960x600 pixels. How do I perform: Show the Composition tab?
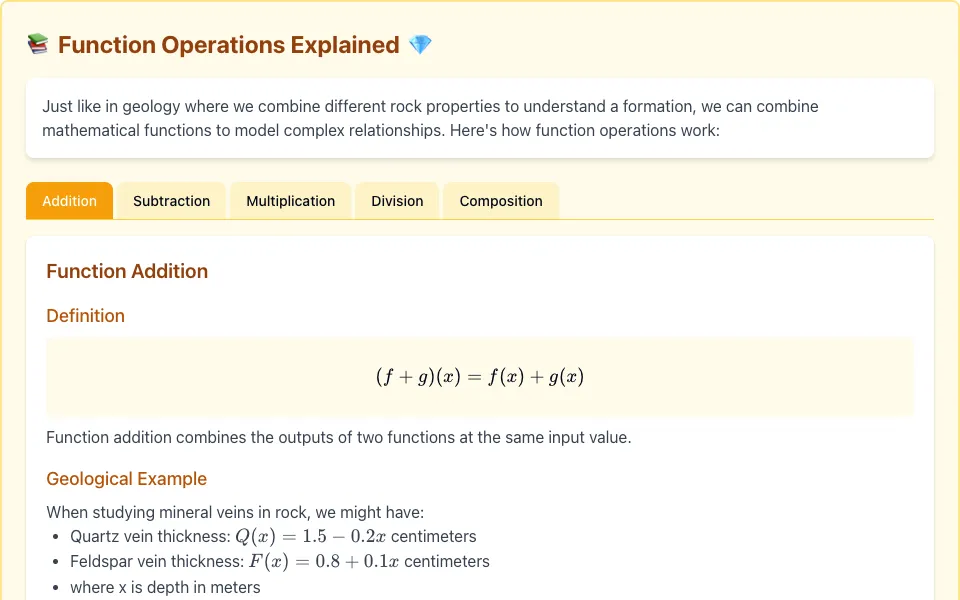click(501, 201)
